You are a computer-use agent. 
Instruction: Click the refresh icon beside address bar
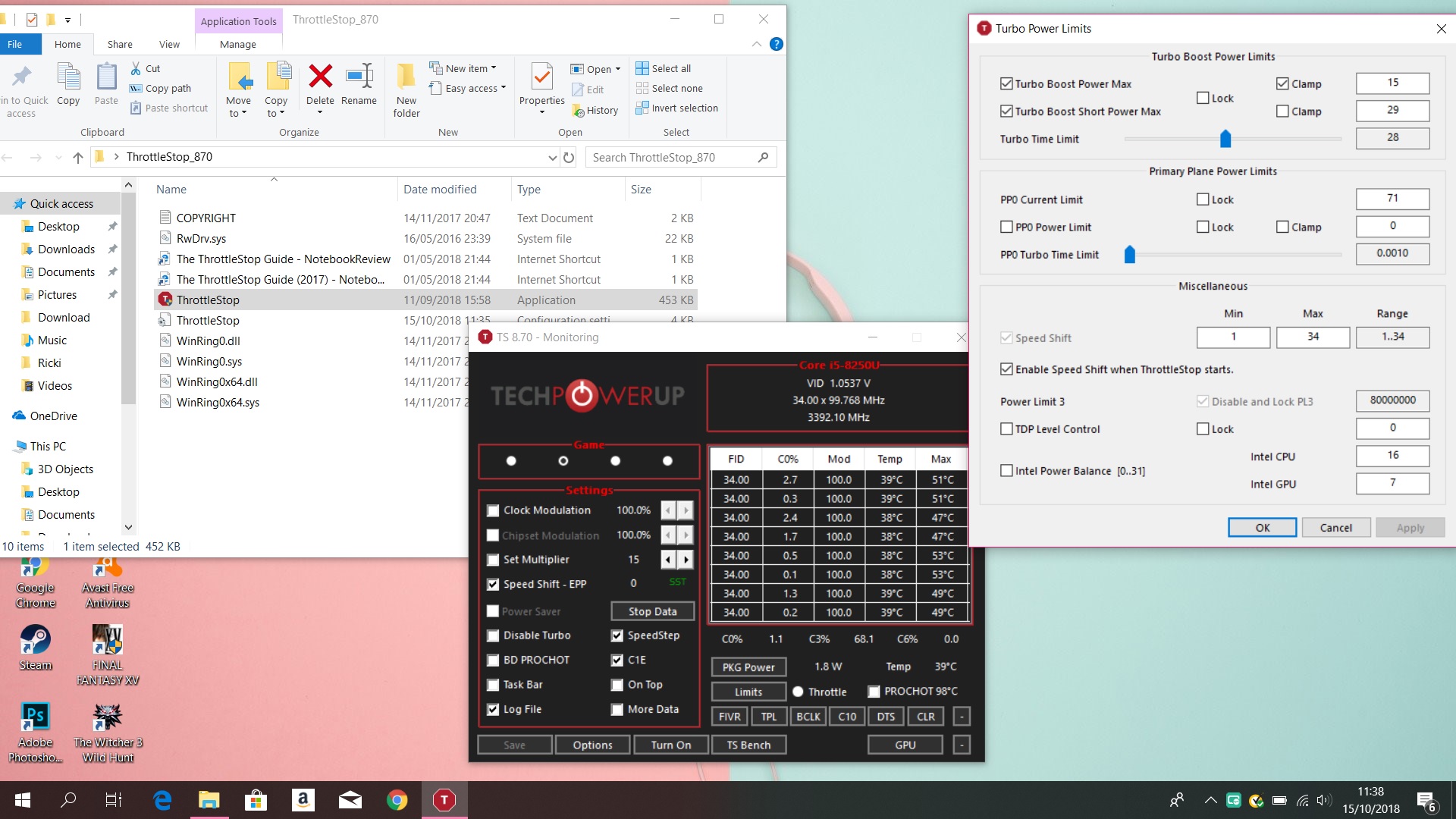(x=569, y=157)
